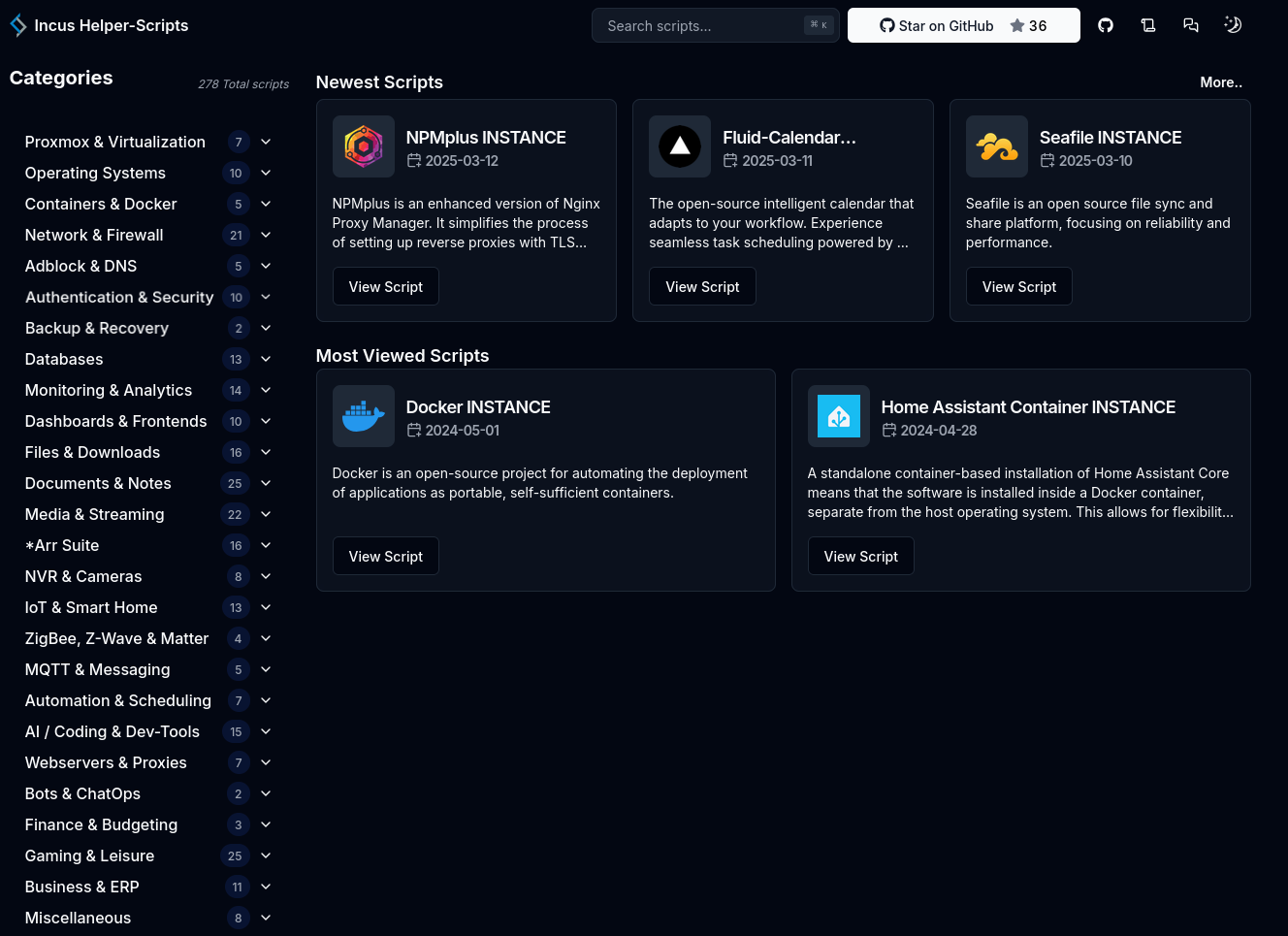Expand Miscellaneous chevron
The width and height of the screenshot is (1288, 936).
[x=266, y=918]
